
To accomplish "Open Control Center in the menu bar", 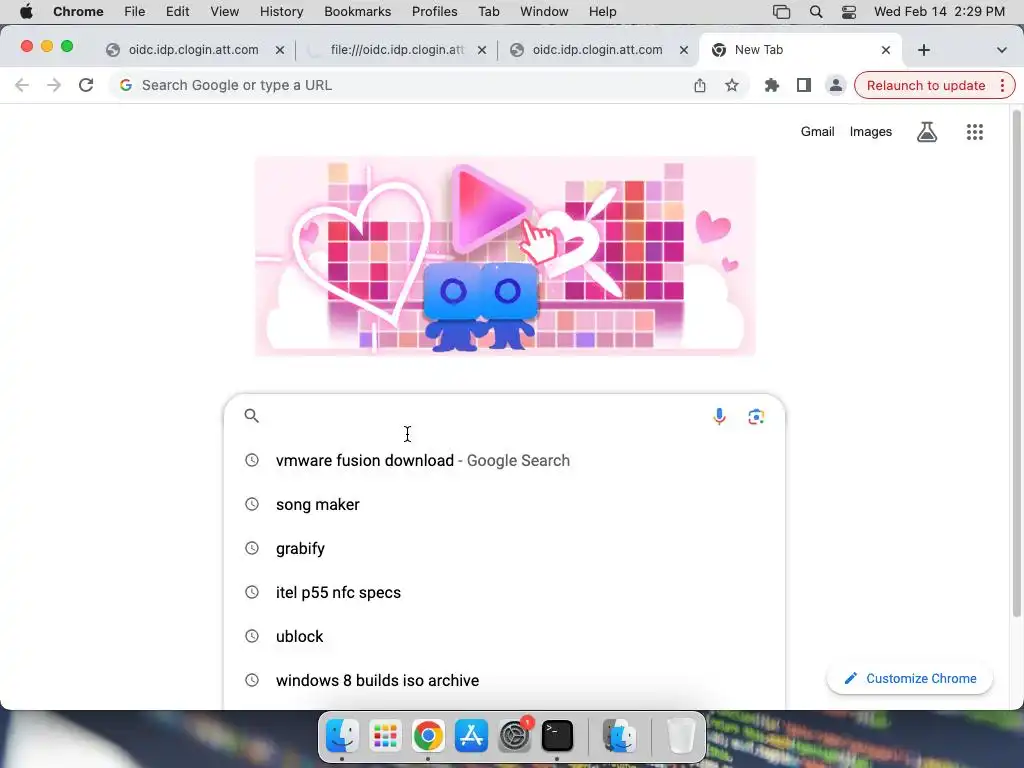I will tap(848, 12).
